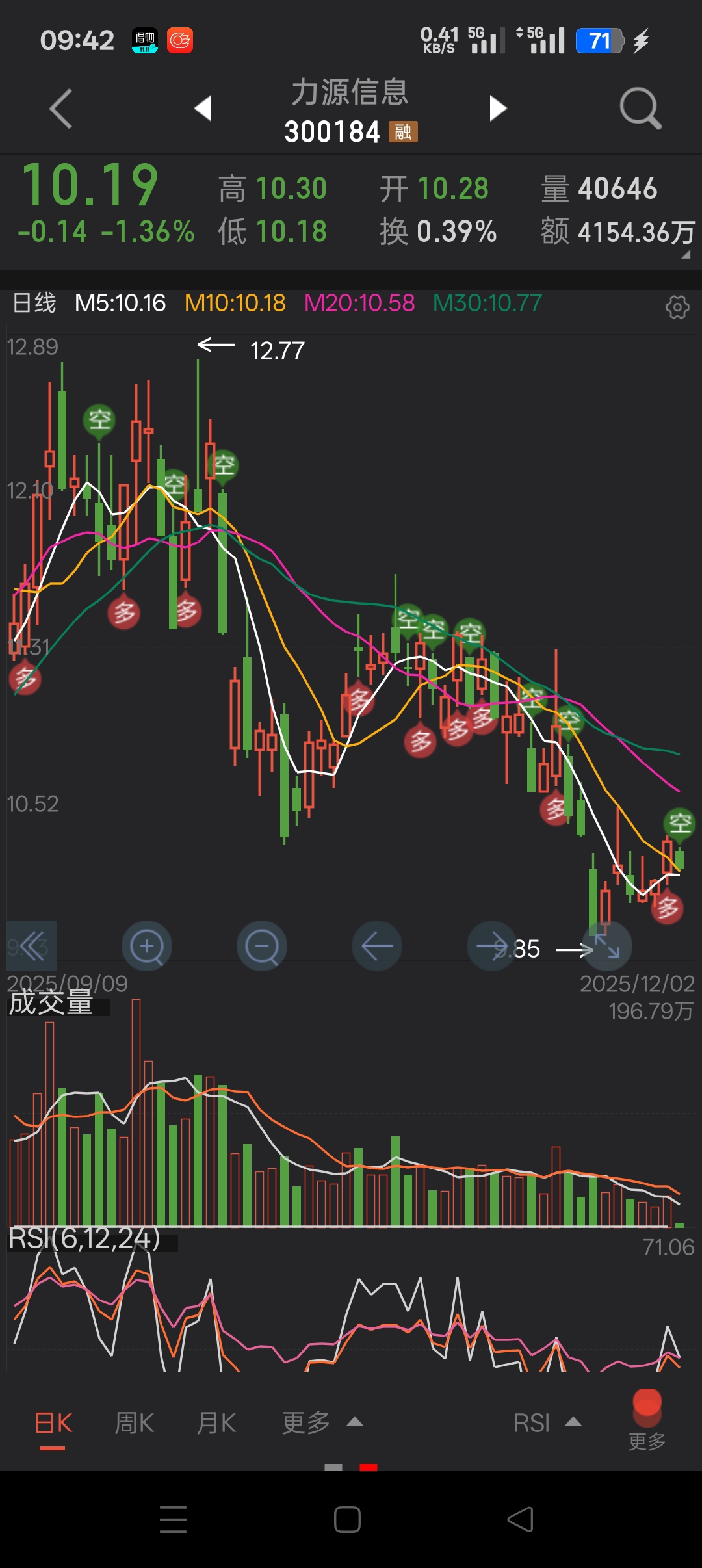Select the 周K tab

point(135,1423)
